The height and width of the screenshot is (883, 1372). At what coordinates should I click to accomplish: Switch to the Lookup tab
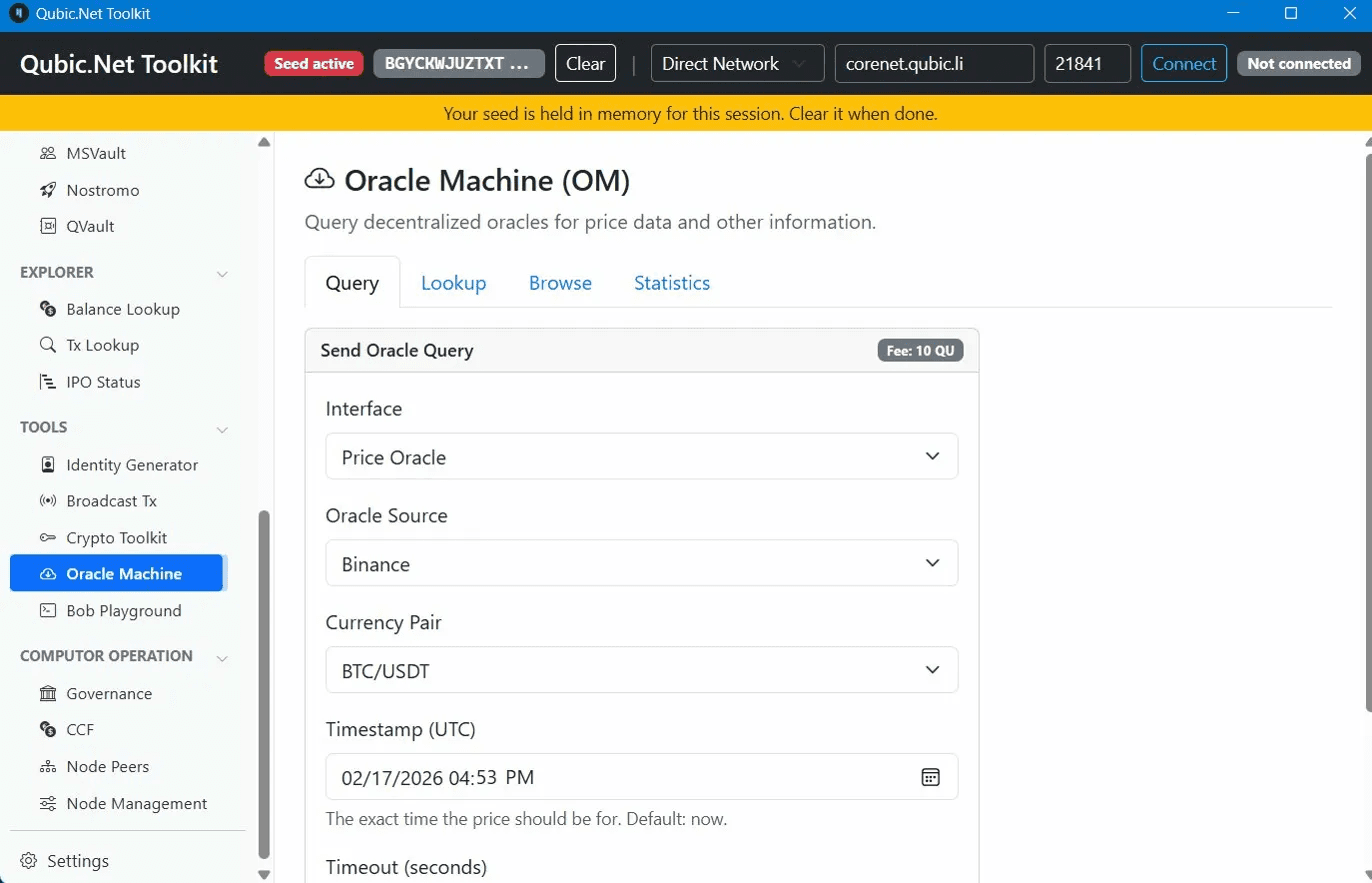(454, 283)
